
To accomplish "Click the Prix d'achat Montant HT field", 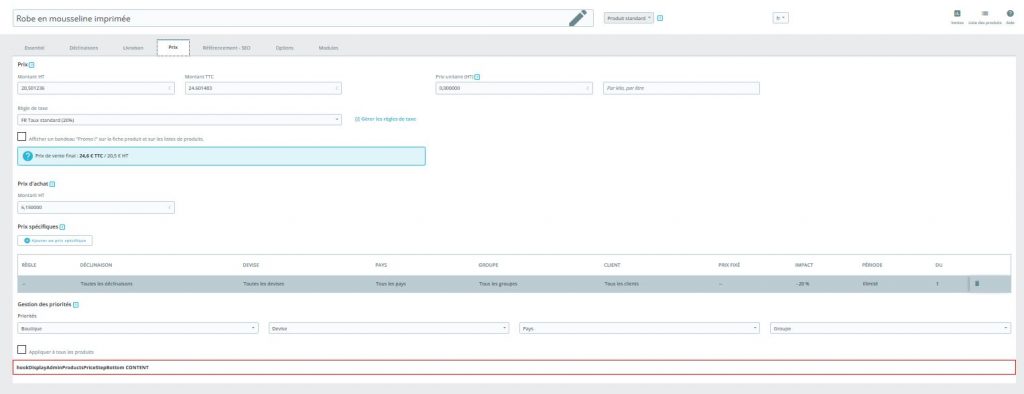I will [96, 207].
